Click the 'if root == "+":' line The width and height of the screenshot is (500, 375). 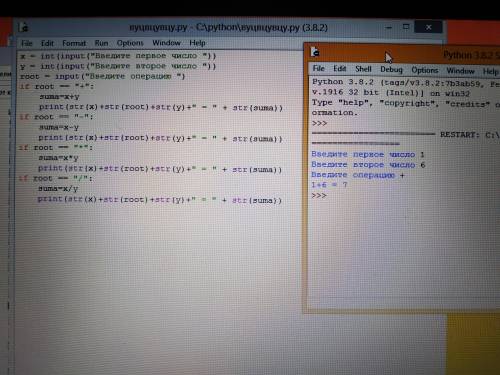57,87
